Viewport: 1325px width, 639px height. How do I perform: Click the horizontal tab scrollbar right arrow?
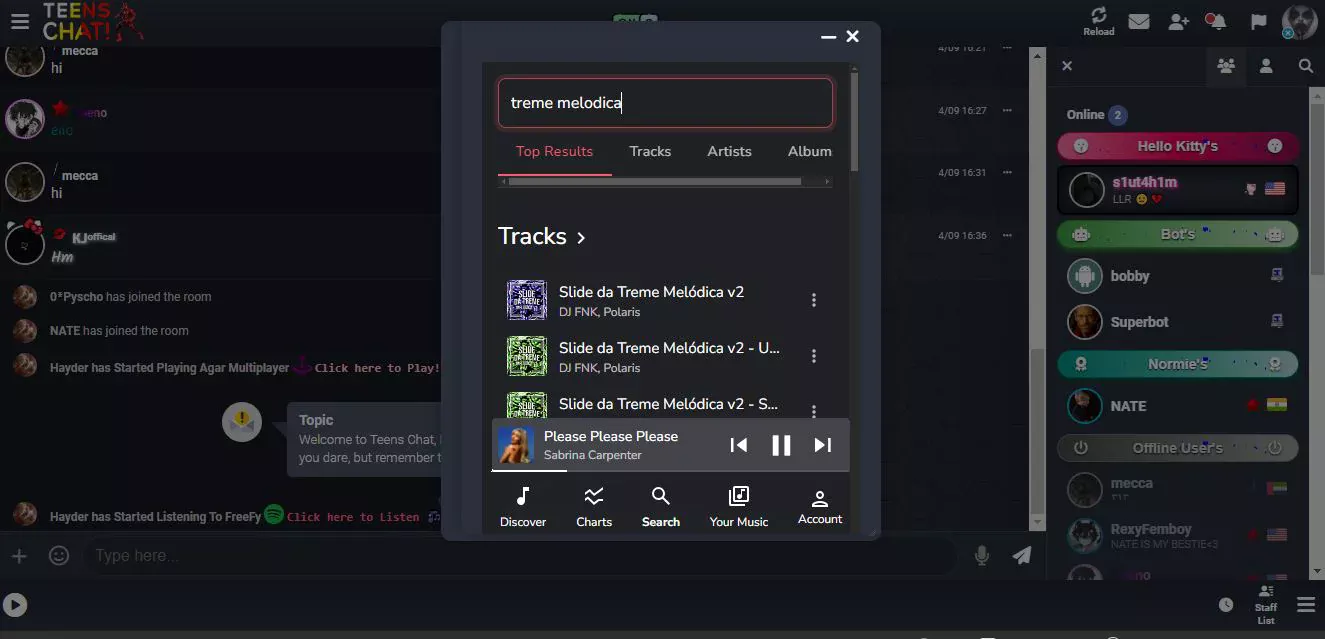(827, 182)
